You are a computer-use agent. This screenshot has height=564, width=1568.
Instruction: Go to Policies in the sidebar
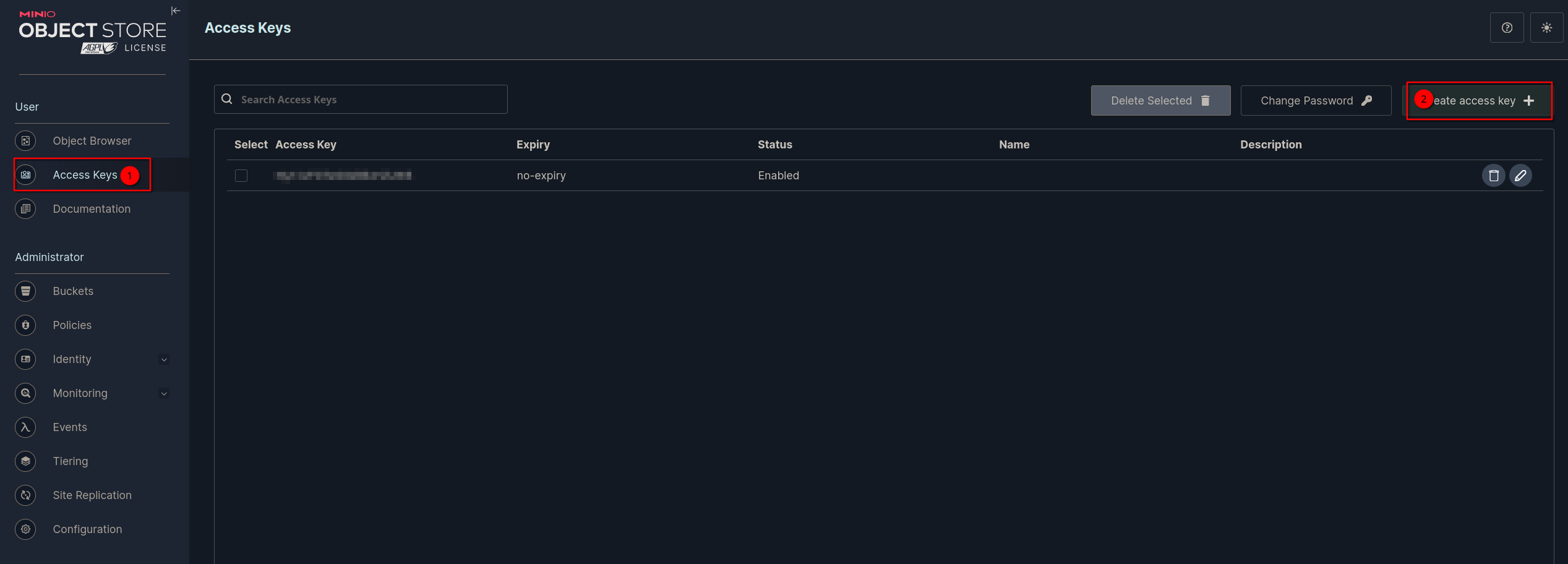tap(72, 325)
